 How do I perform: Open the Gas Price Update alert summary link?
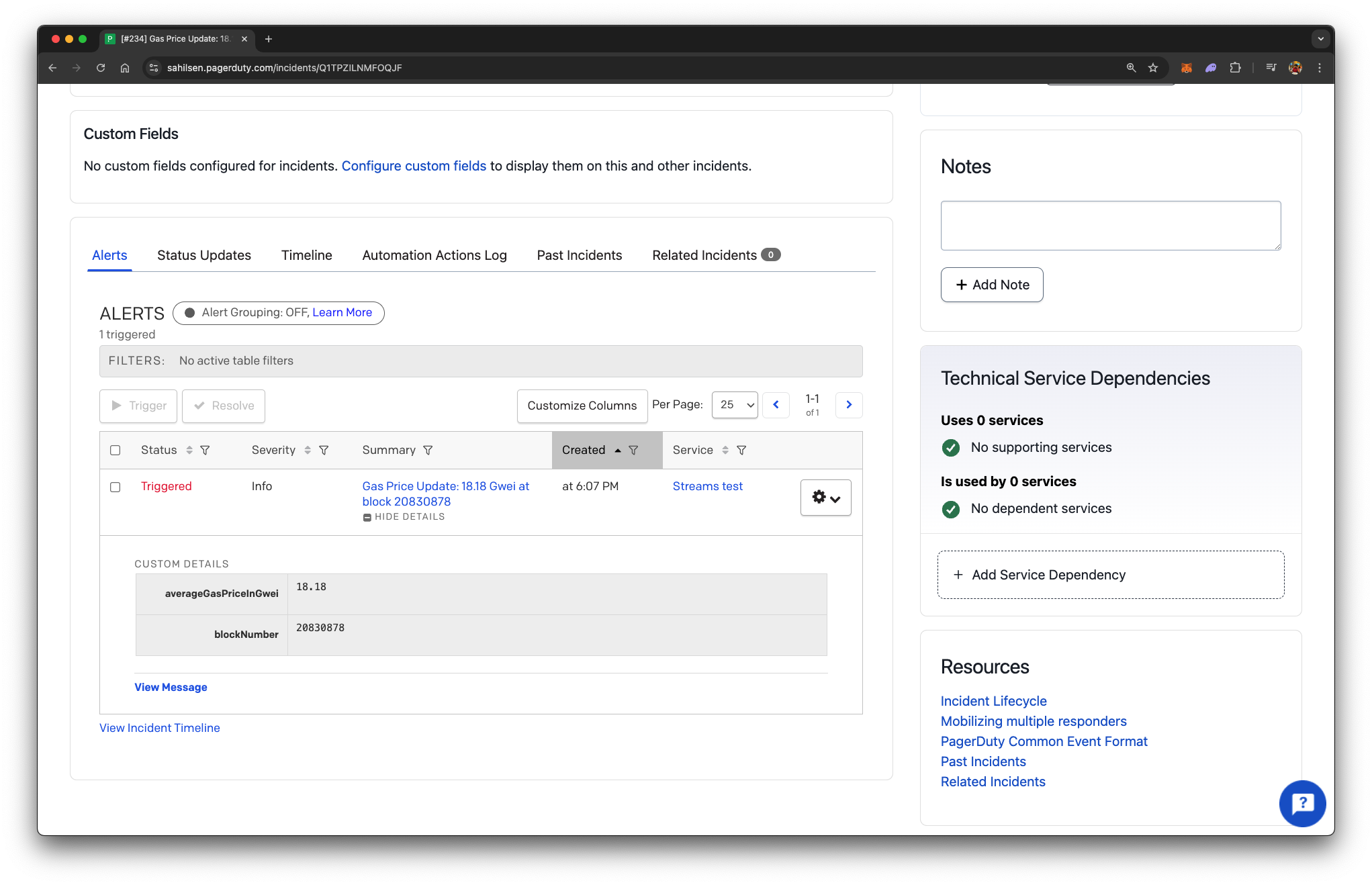pos(446,494)
